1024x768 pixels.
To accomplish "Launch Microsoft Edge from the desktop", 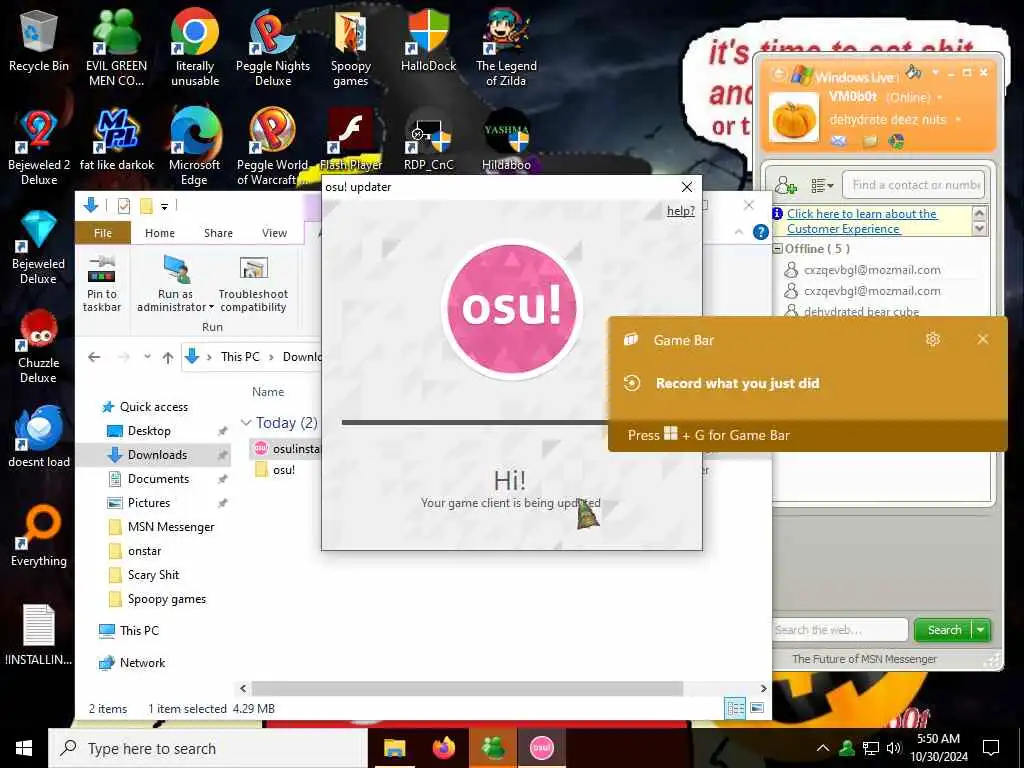I will click(195, 148).
